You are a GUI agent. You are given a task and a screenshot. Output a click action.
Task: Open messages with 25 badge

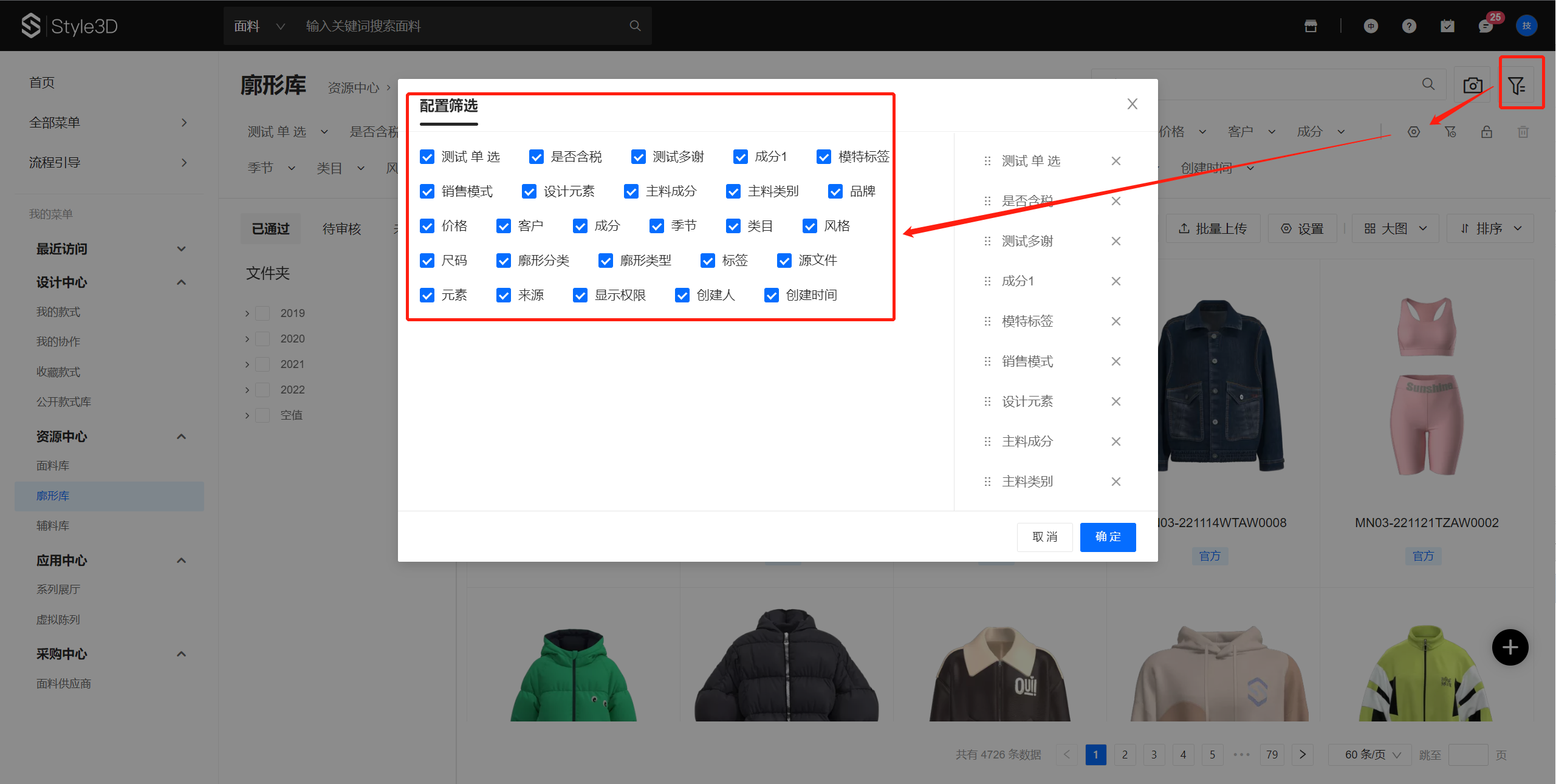tap(1486, 26)
